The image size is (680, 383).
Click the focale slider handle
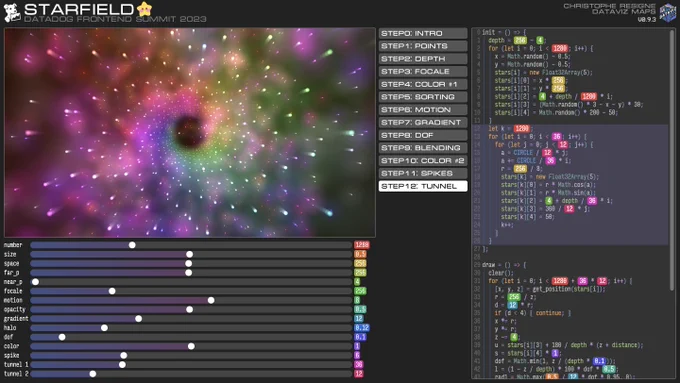pyautogui.click(x=112, y=291)
